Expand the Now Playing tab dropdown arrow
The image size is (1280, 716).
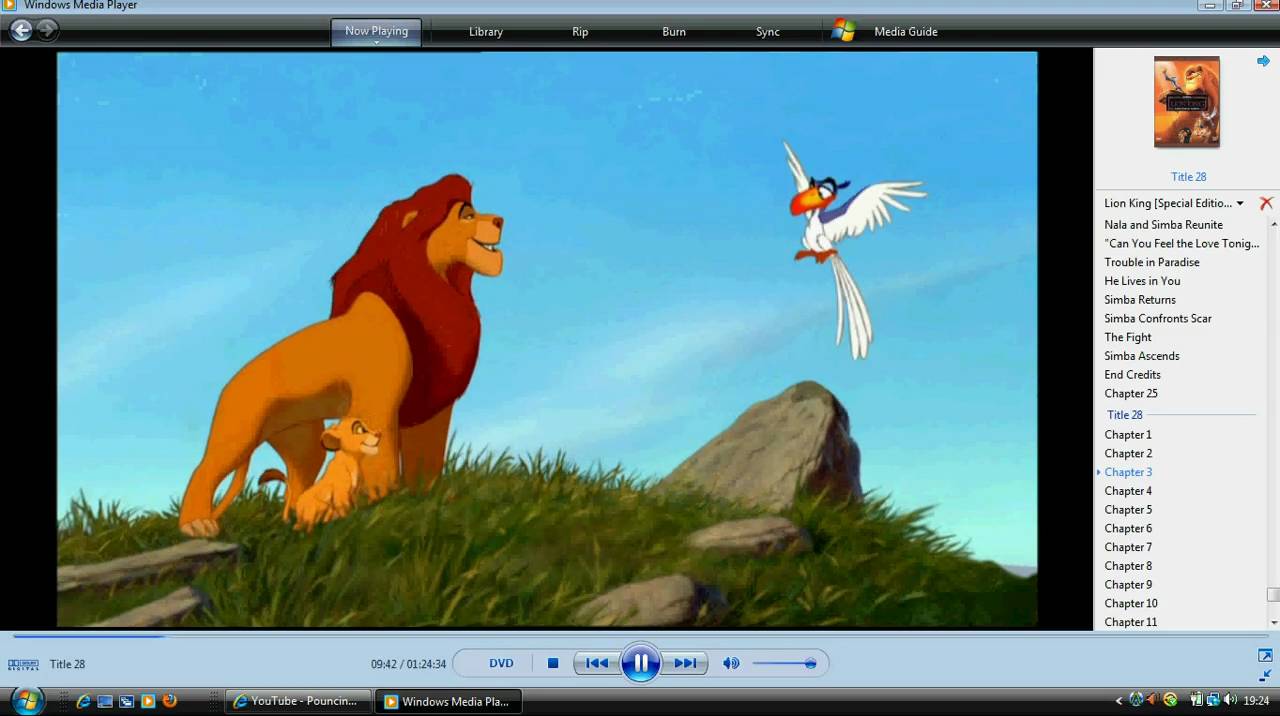(x=376, y=43)
